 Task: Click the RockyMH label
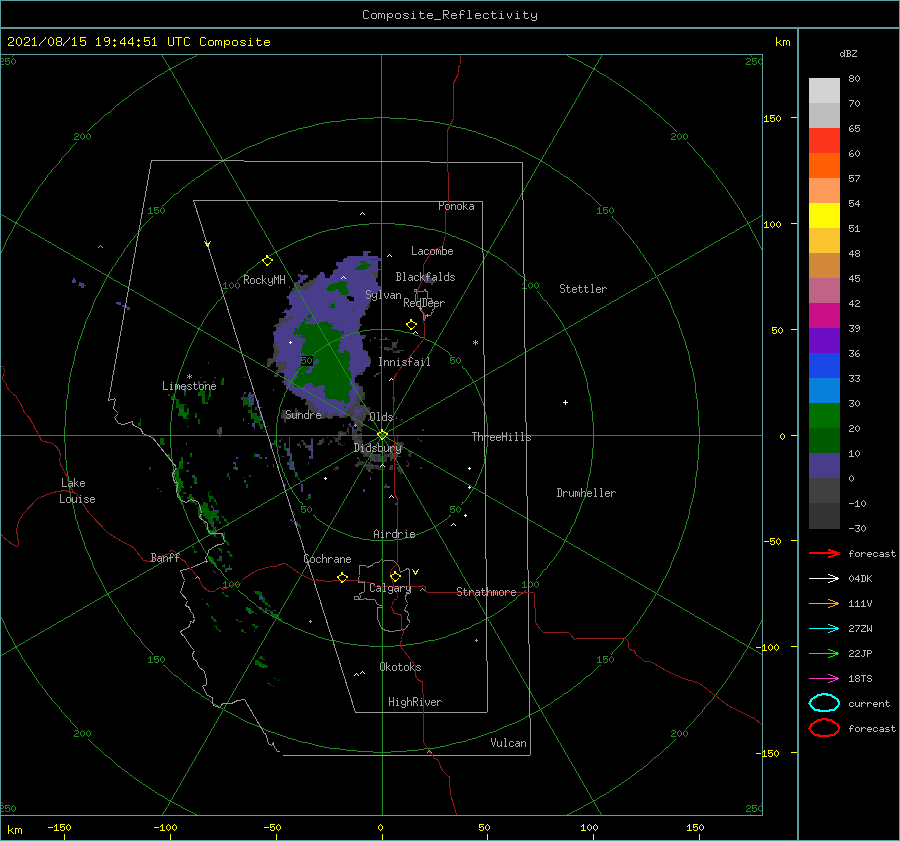pyautogui.click(x=265, y=280)
